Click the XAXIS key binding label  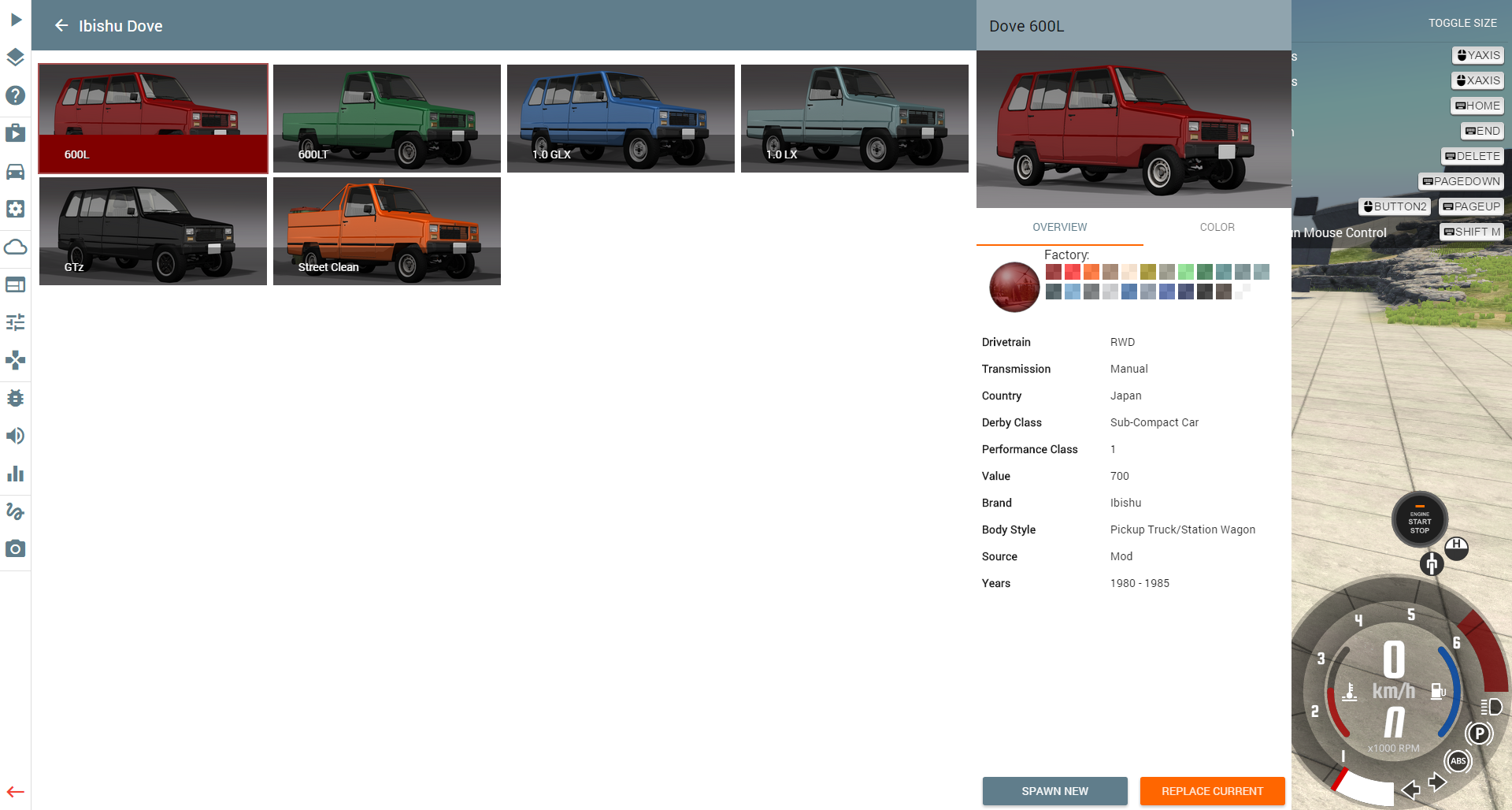[x=1477, y=80]
